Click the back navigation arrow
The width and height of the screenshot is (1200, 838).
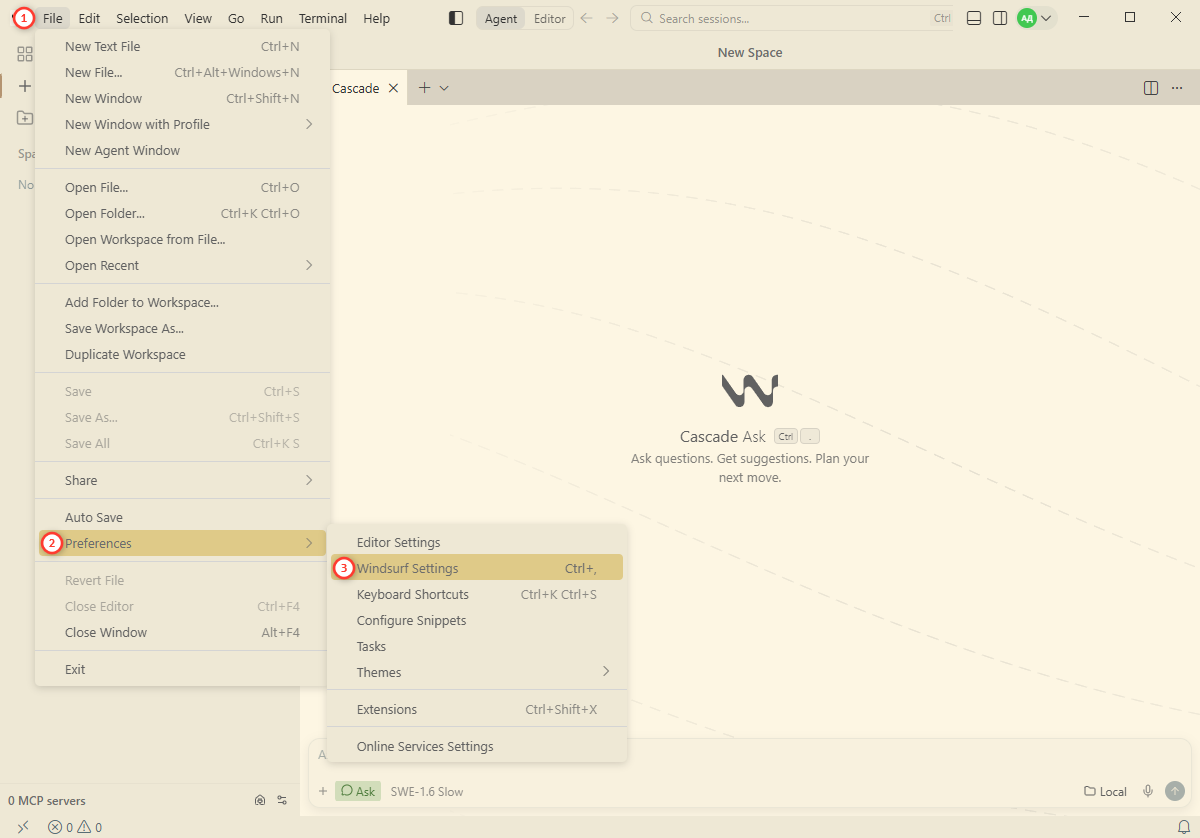pos(587,18)
